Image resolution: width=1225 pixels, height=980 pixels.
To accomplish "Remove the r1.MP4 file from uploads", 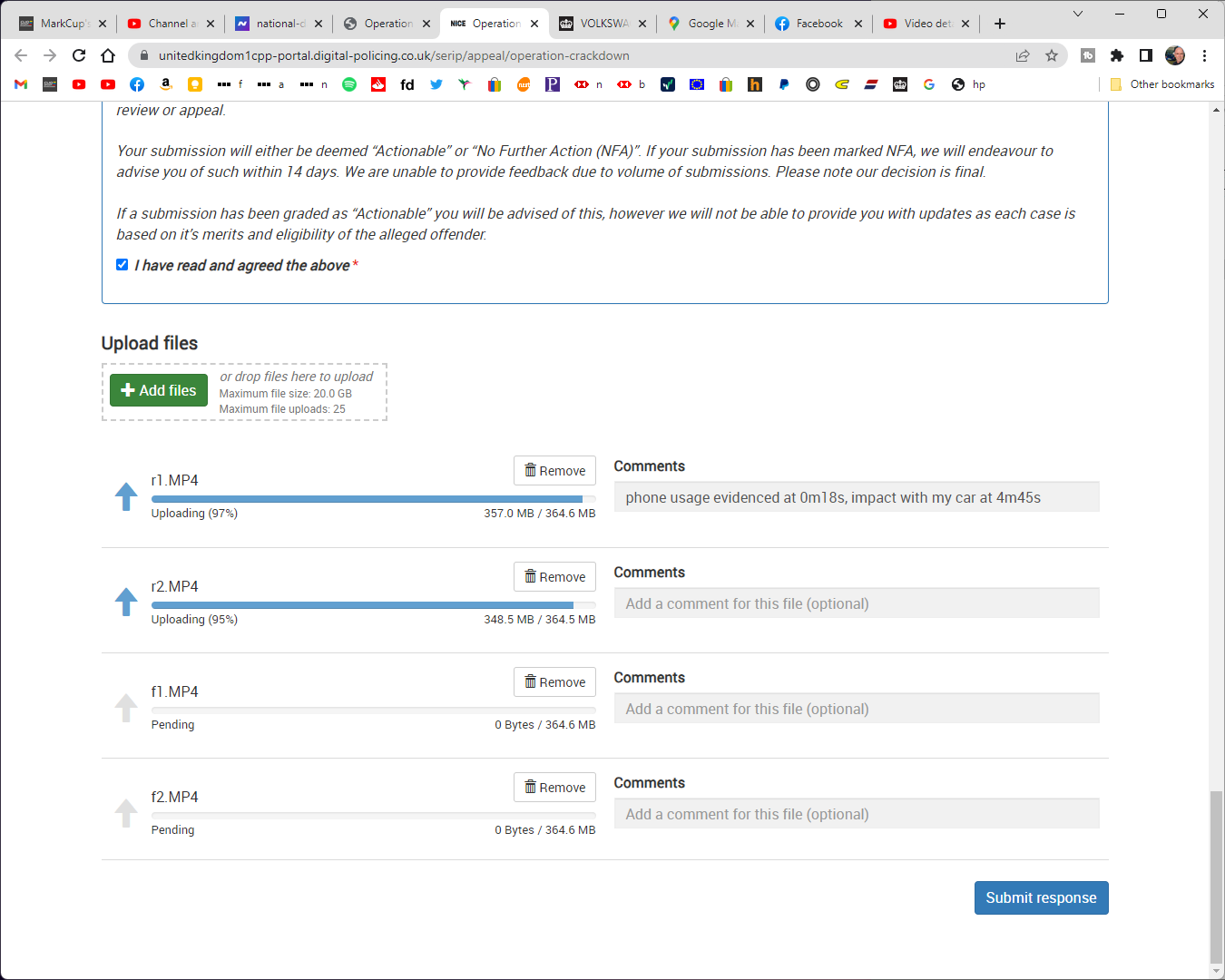I will tap(554, 471).
